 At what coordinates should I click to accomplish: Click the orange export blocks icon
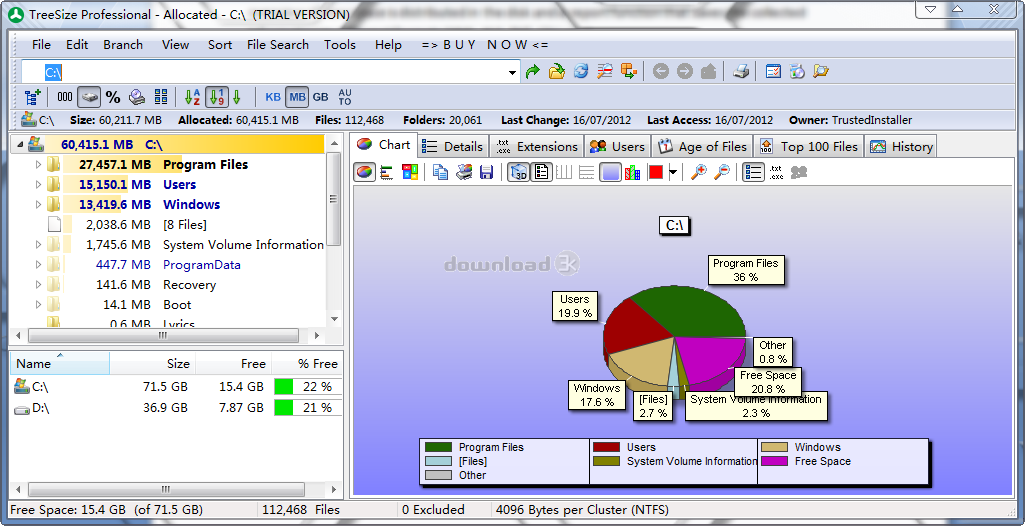click(x=628, y=71)
